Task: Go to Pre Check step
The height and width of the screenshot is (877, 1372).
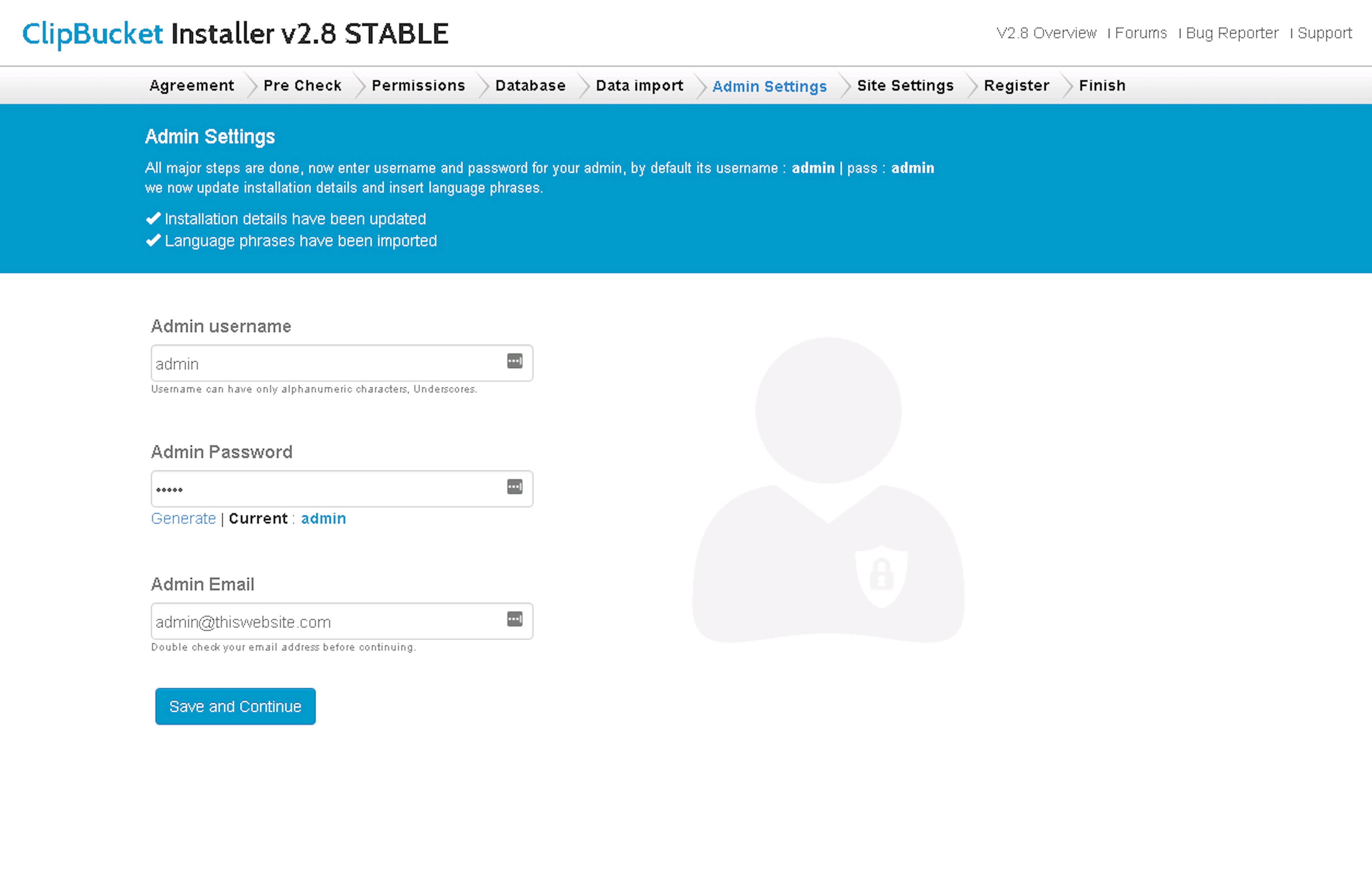Action: 302,85
